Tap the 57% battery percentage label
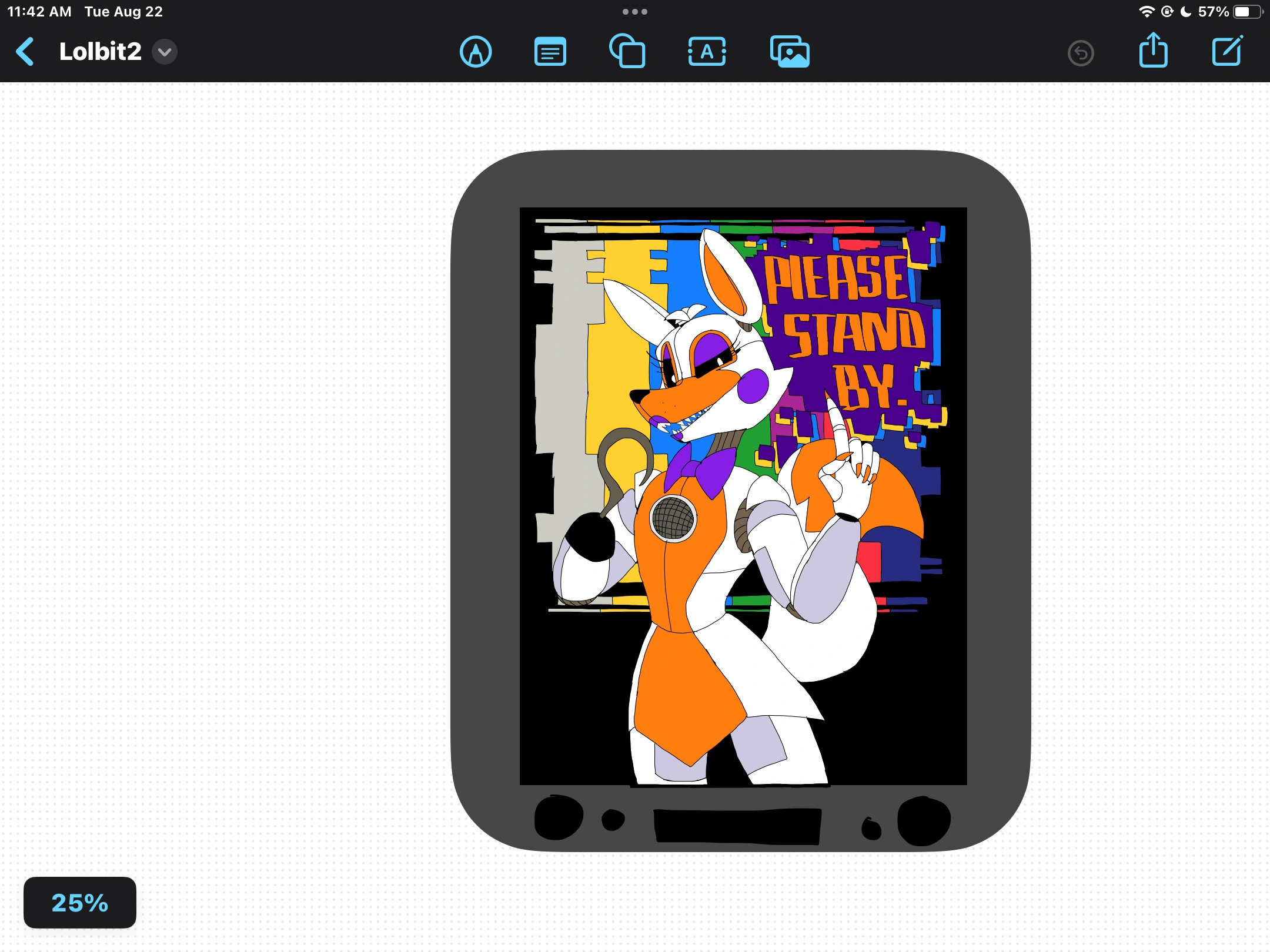The width and height of the screenshot is (1270, 952). click(1212, 11)
